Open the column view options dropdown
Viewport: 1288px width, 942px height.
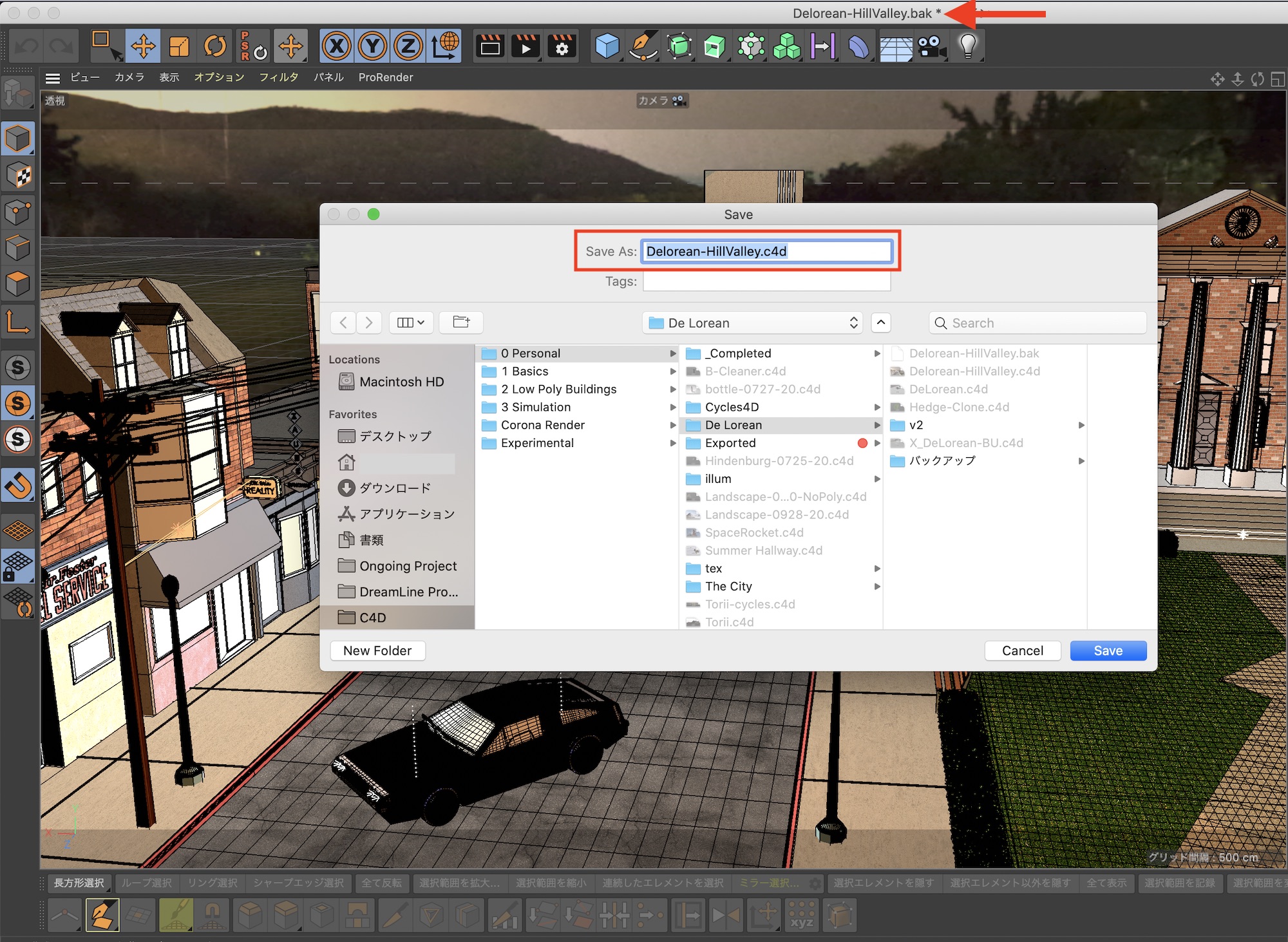coord(410,323)
